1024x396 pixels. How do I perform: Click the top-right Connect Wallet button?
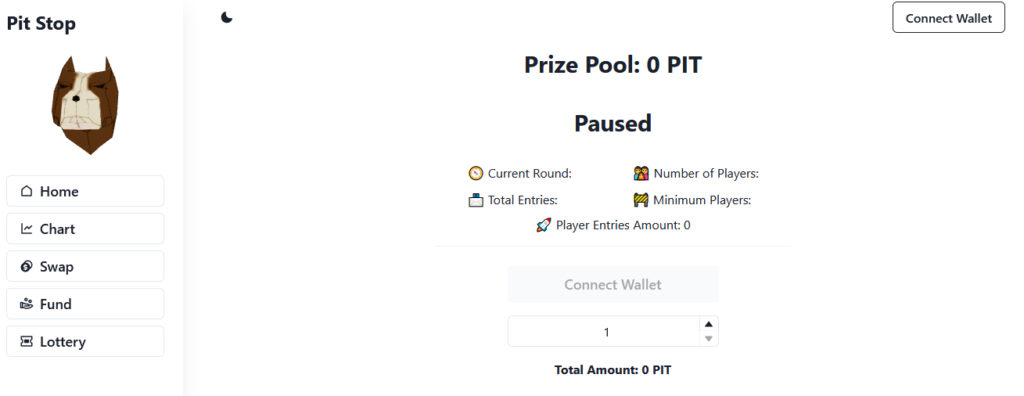coord(948,18)
